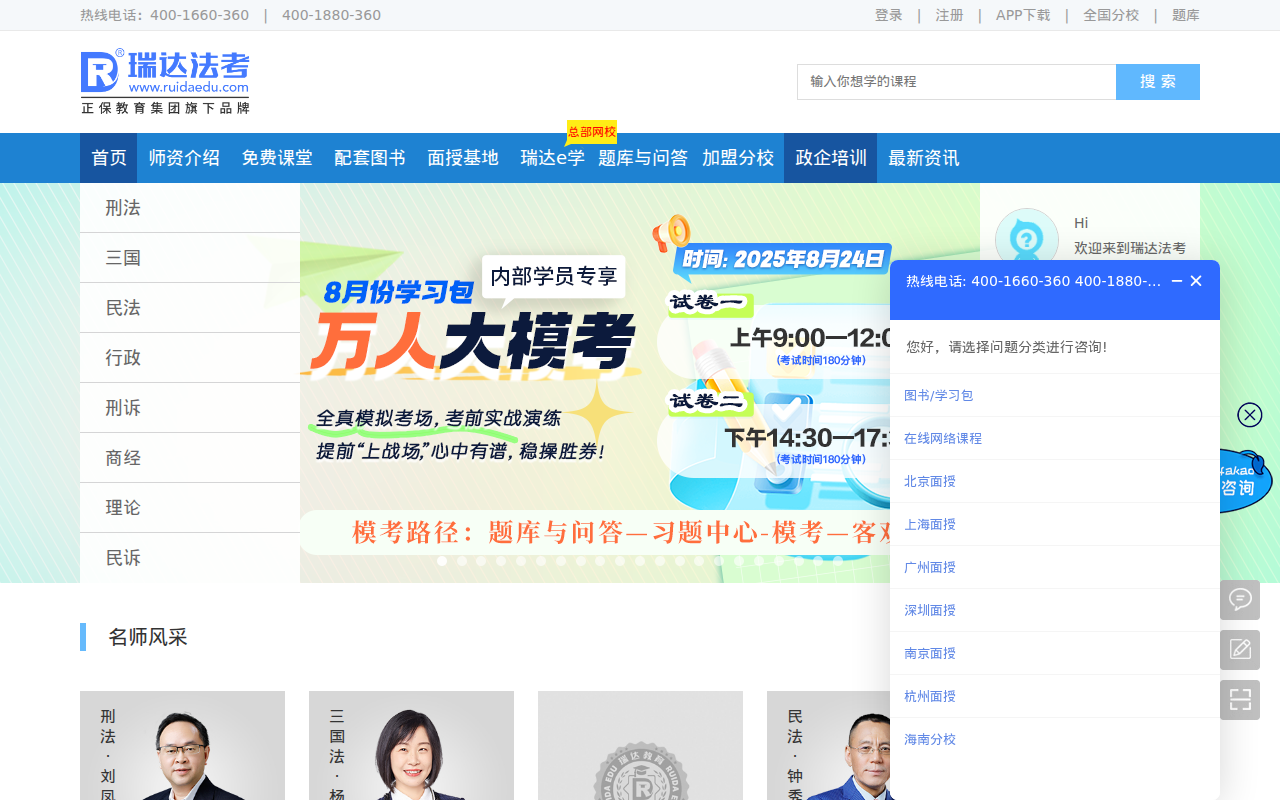
Task: Open 配套图书 navigation item
Action: tap(370, 158)
